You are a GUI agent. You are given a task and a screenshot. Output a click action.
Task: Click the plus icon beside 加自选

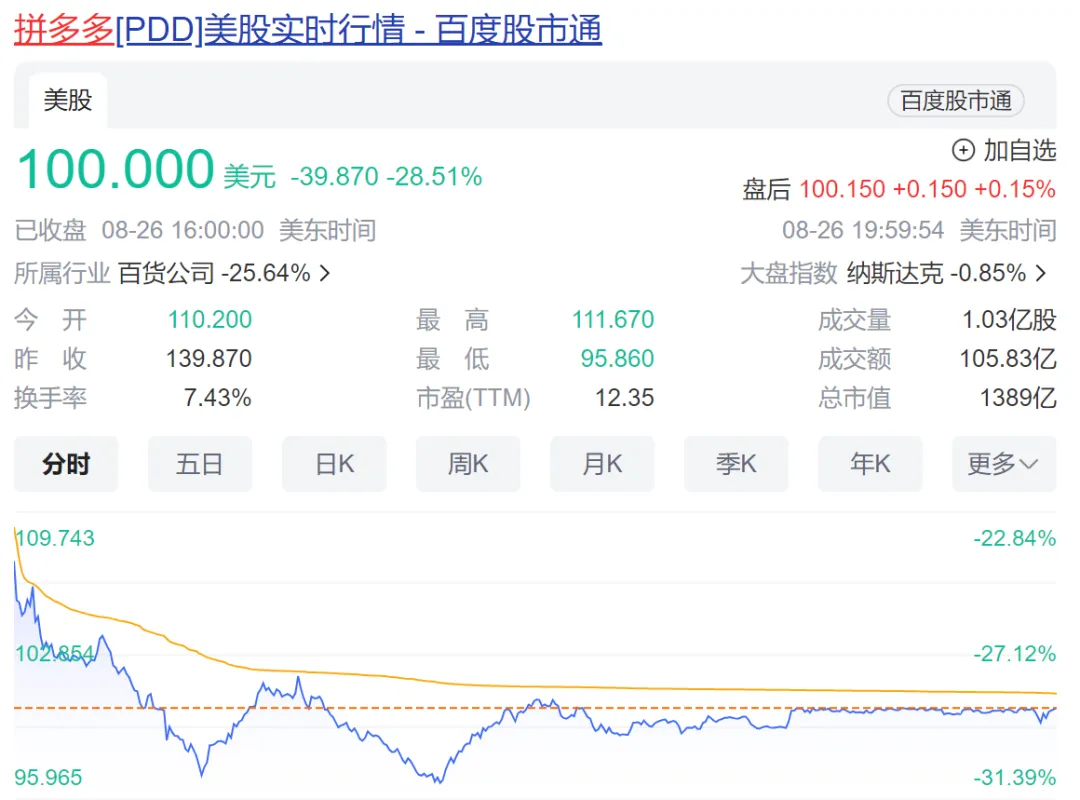[963, 150]
